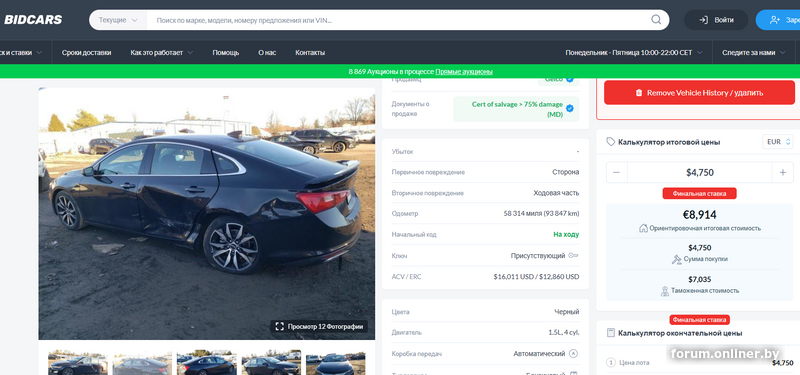The width and height of the screenshot is (800, 375).
Task: Click the color value Черный
Action: [567, 312]
